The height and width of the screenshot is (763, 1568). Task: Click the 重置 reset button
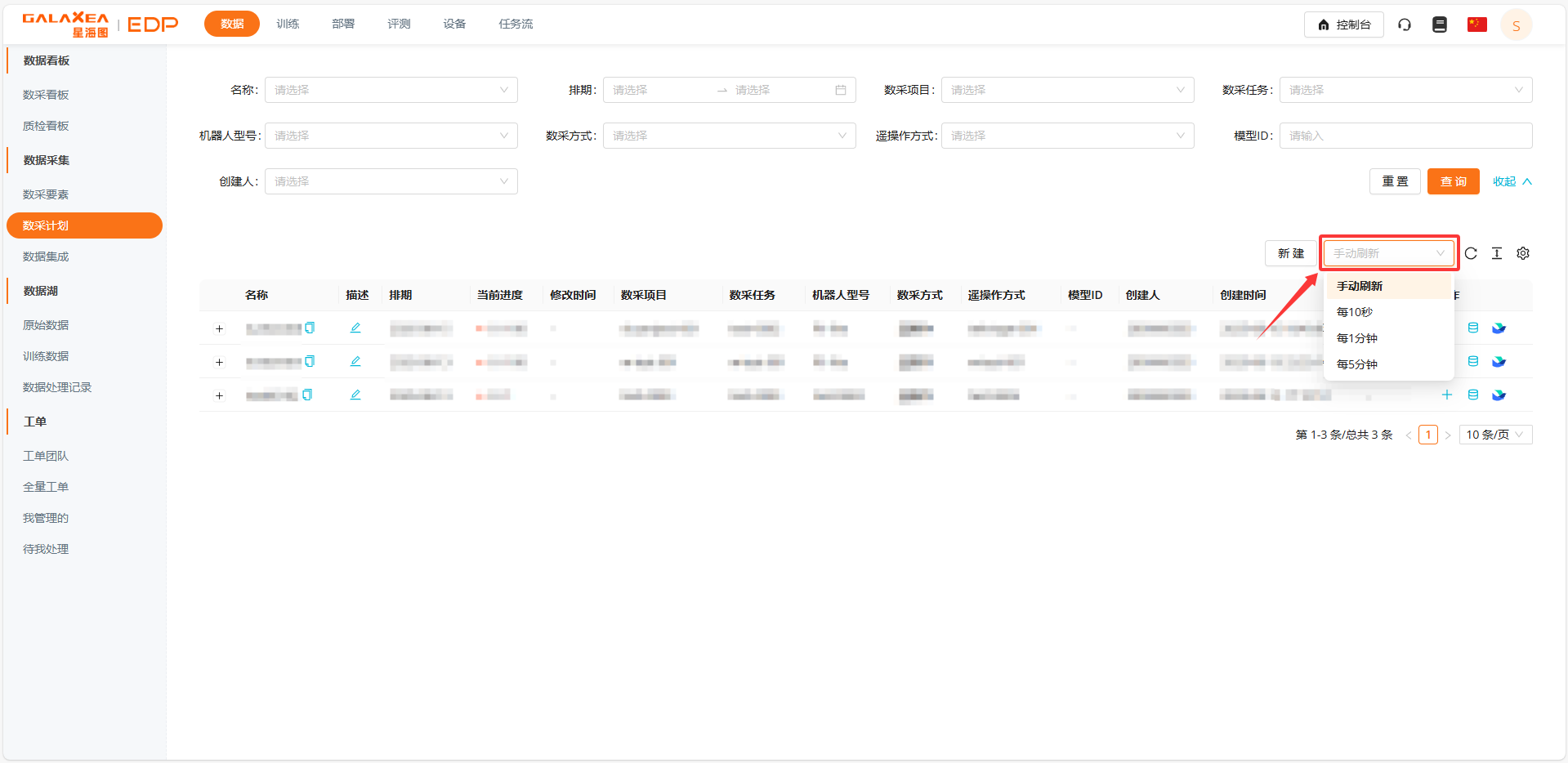point(1395,181)
